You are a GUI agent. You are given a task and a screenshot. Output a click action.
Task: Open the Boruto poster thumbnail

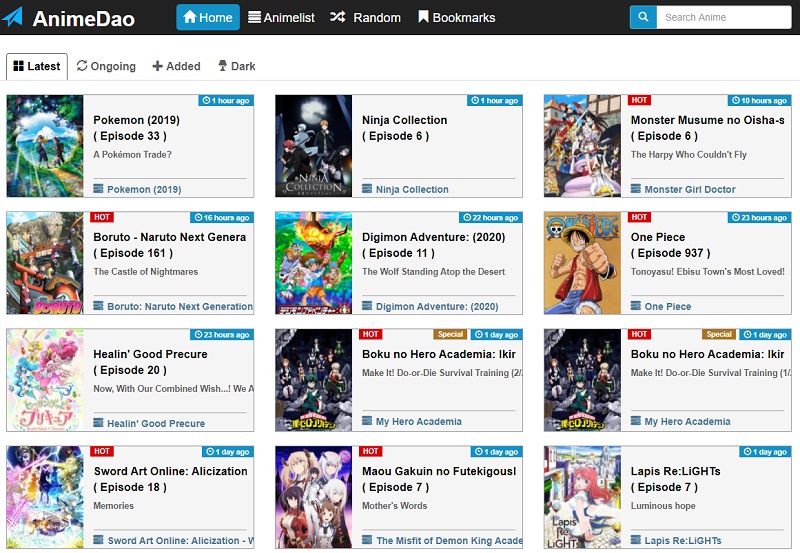[45, 263]
